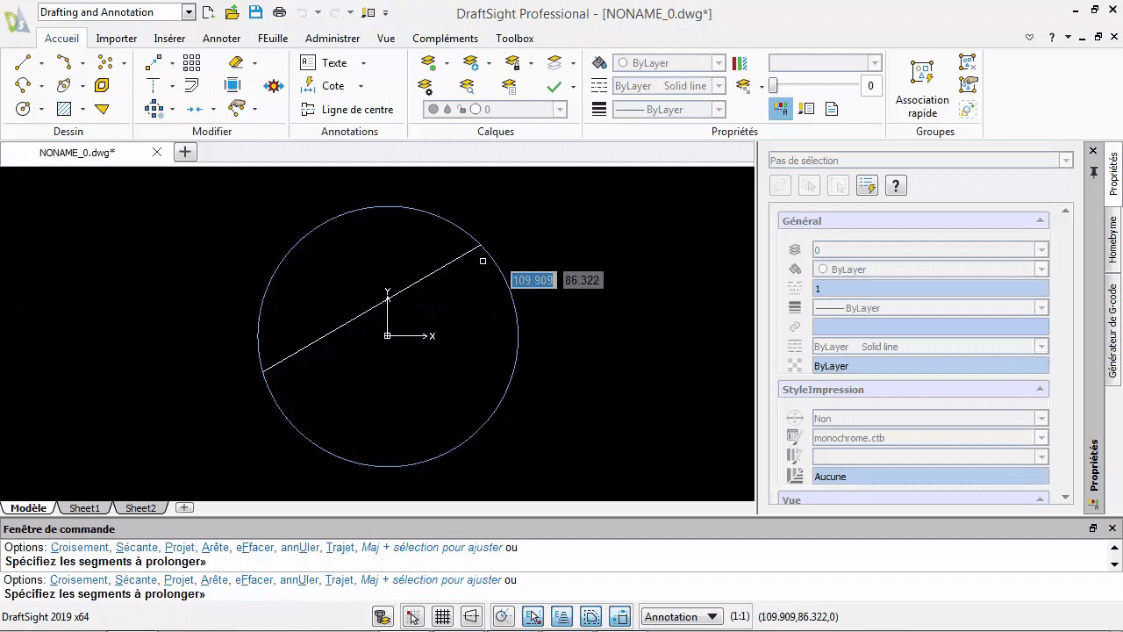1123x632 pixels.
Task: Toggle the last highlighted status bar button
Action: [620, 616]
